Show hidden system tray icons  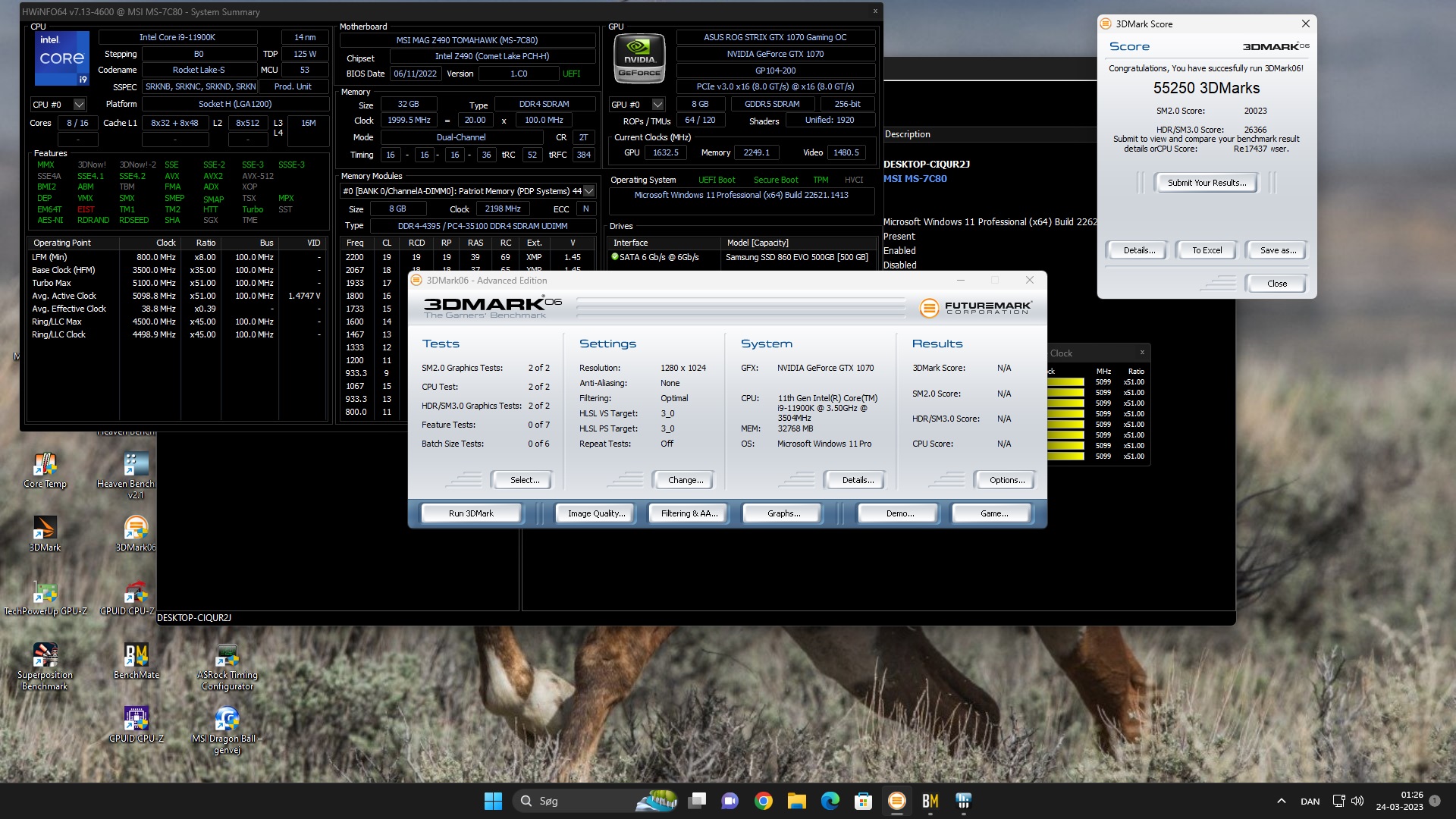[1281, 801]
